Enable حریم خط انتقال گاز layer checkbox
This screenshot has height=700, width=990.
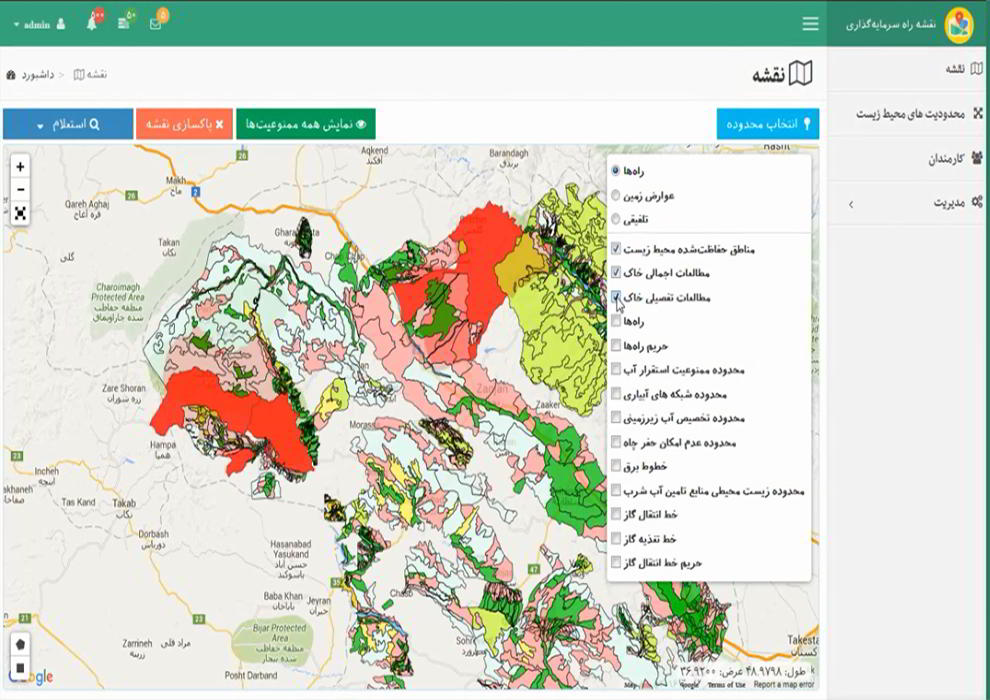pyautogui.click(x=616, y=562)
